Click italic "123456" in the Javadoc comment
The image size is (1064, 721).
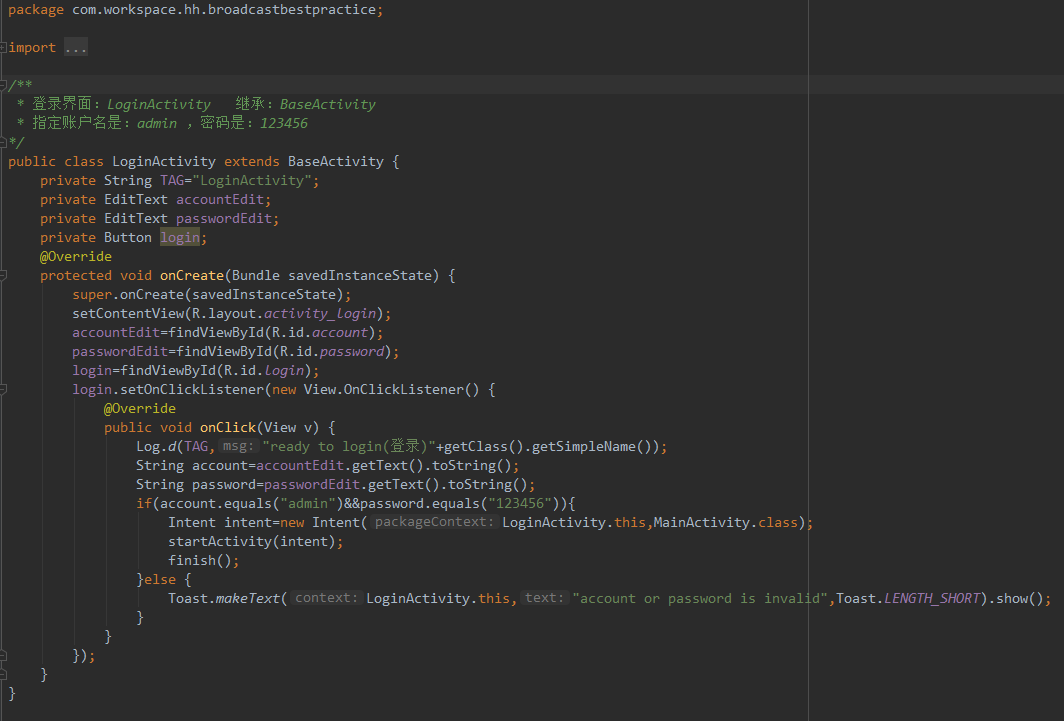[x=284, y=123]
